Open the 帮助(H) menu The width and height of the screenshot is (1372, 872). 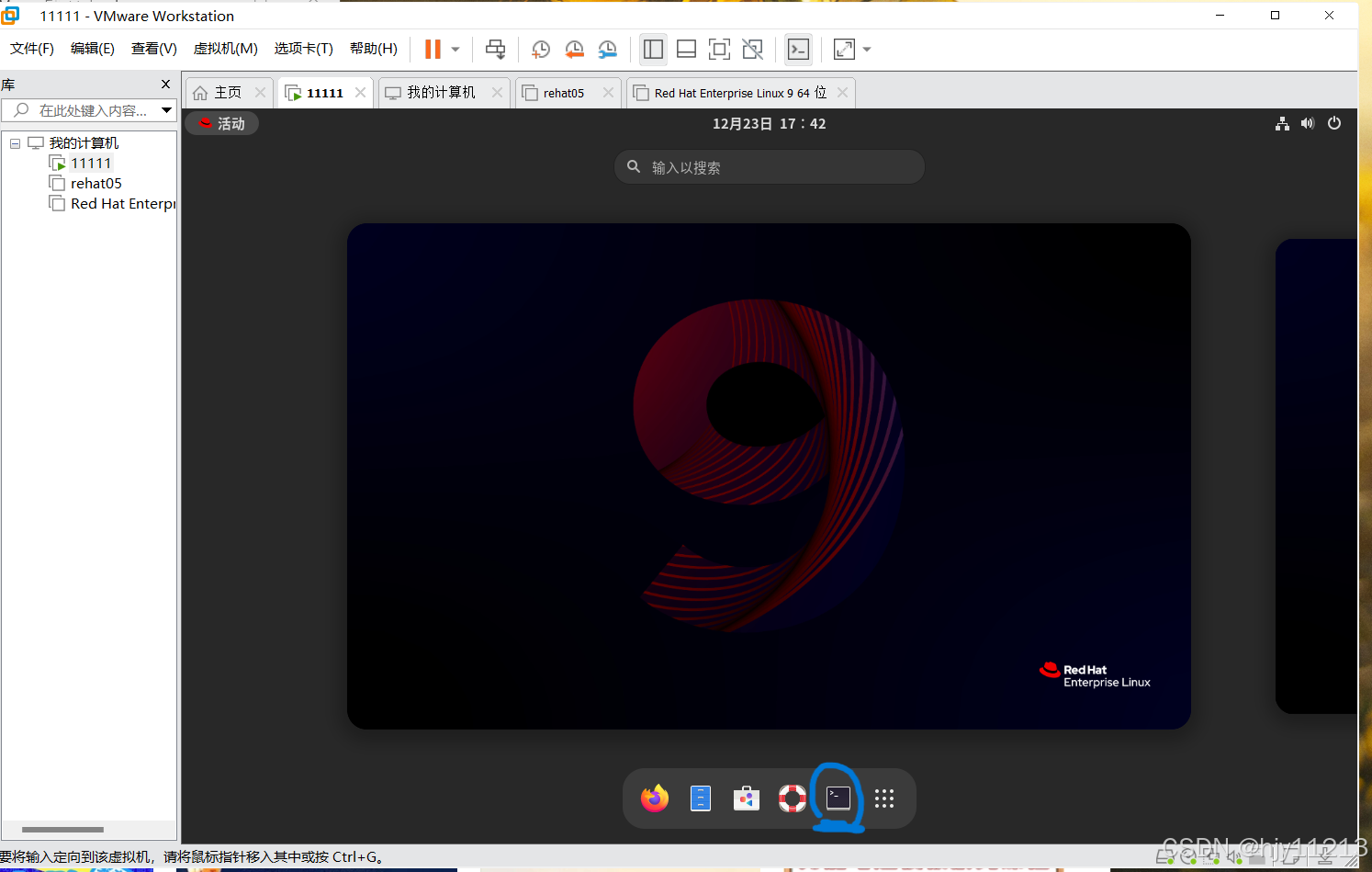pos(374,49)
